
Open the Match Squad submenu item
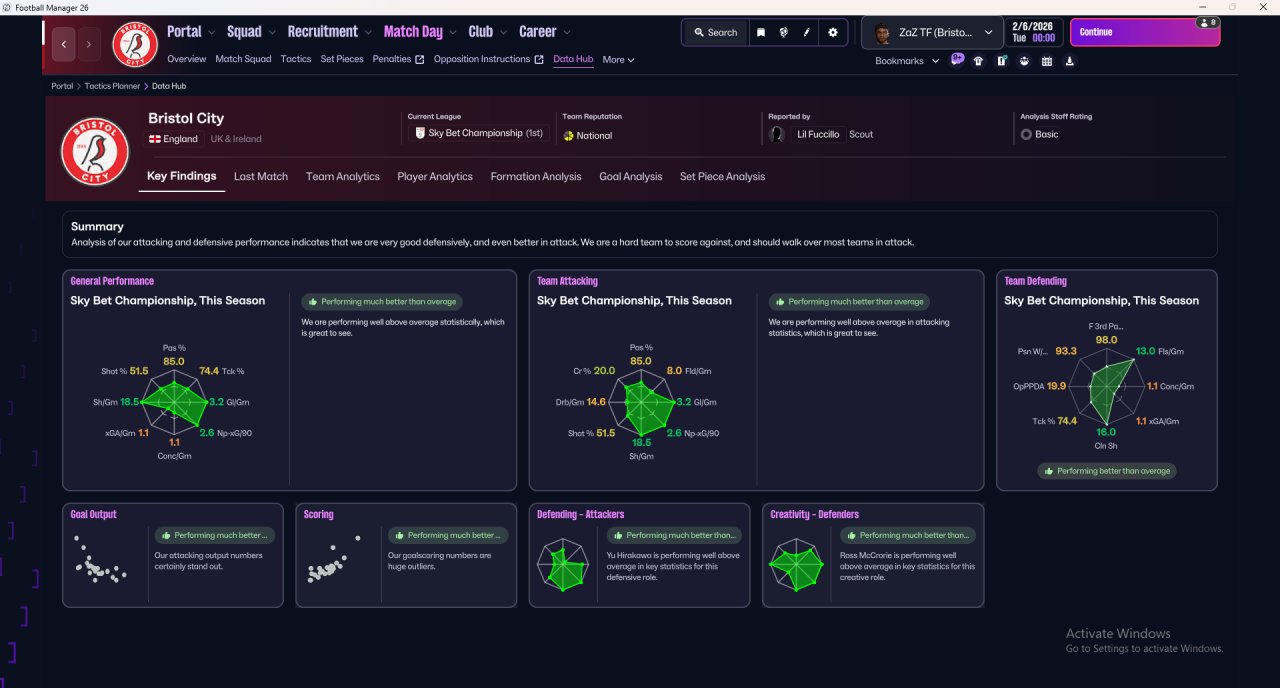coord(243,59)
